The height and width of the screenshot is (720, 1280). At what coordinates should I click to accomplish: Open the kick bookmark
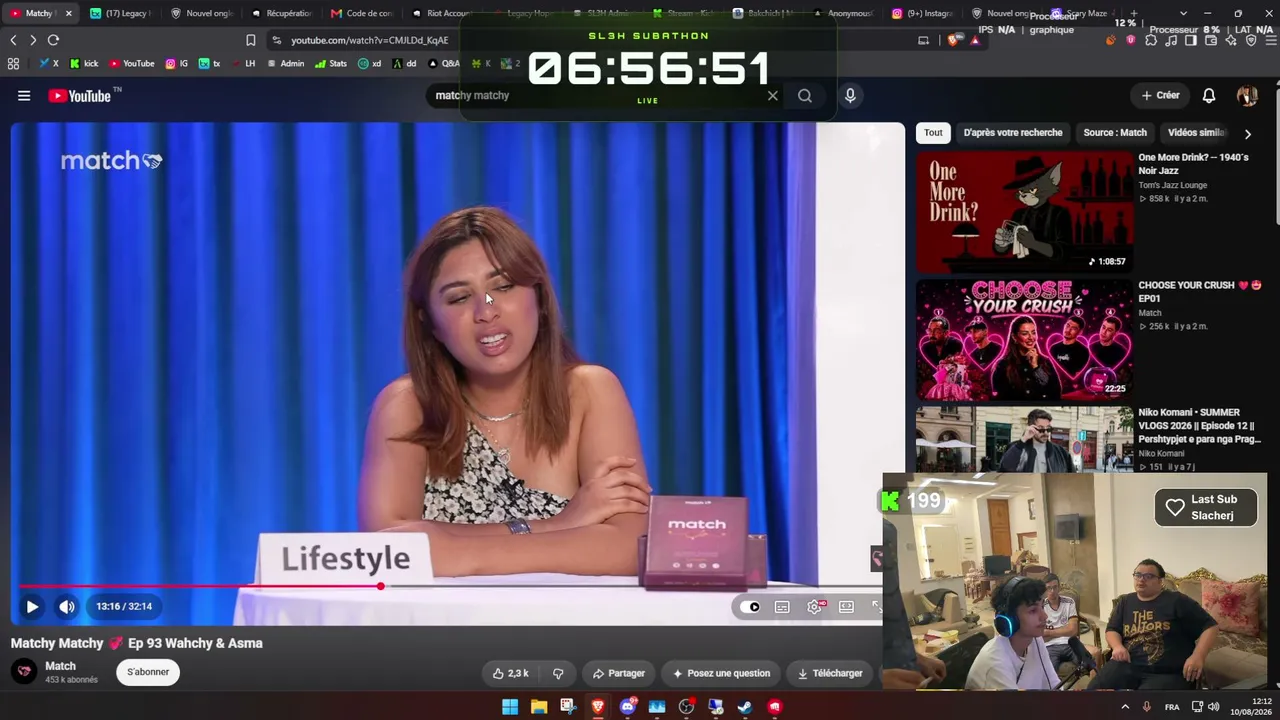[84, 63]
